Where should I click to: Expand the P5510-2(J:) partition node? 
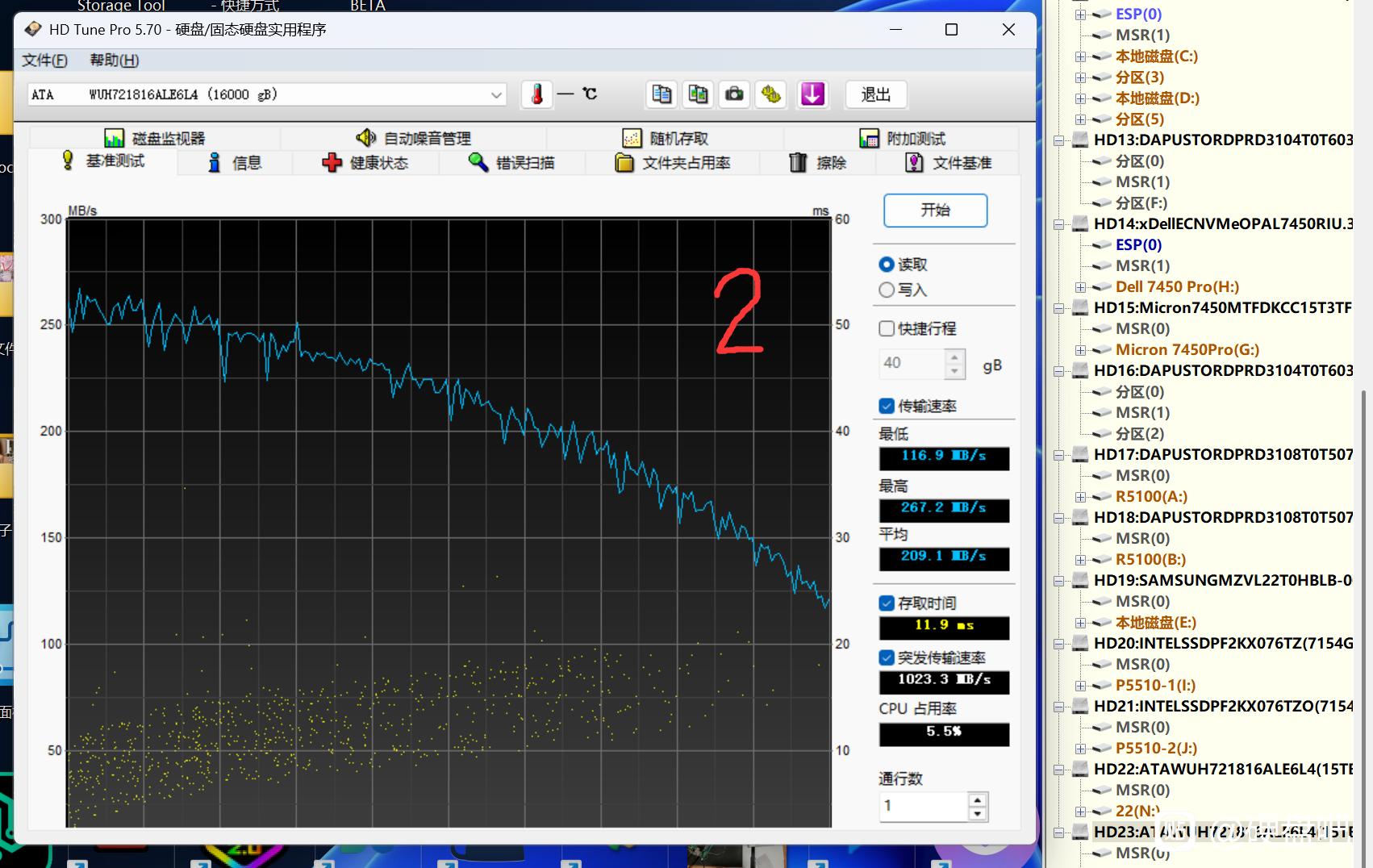1080,748
